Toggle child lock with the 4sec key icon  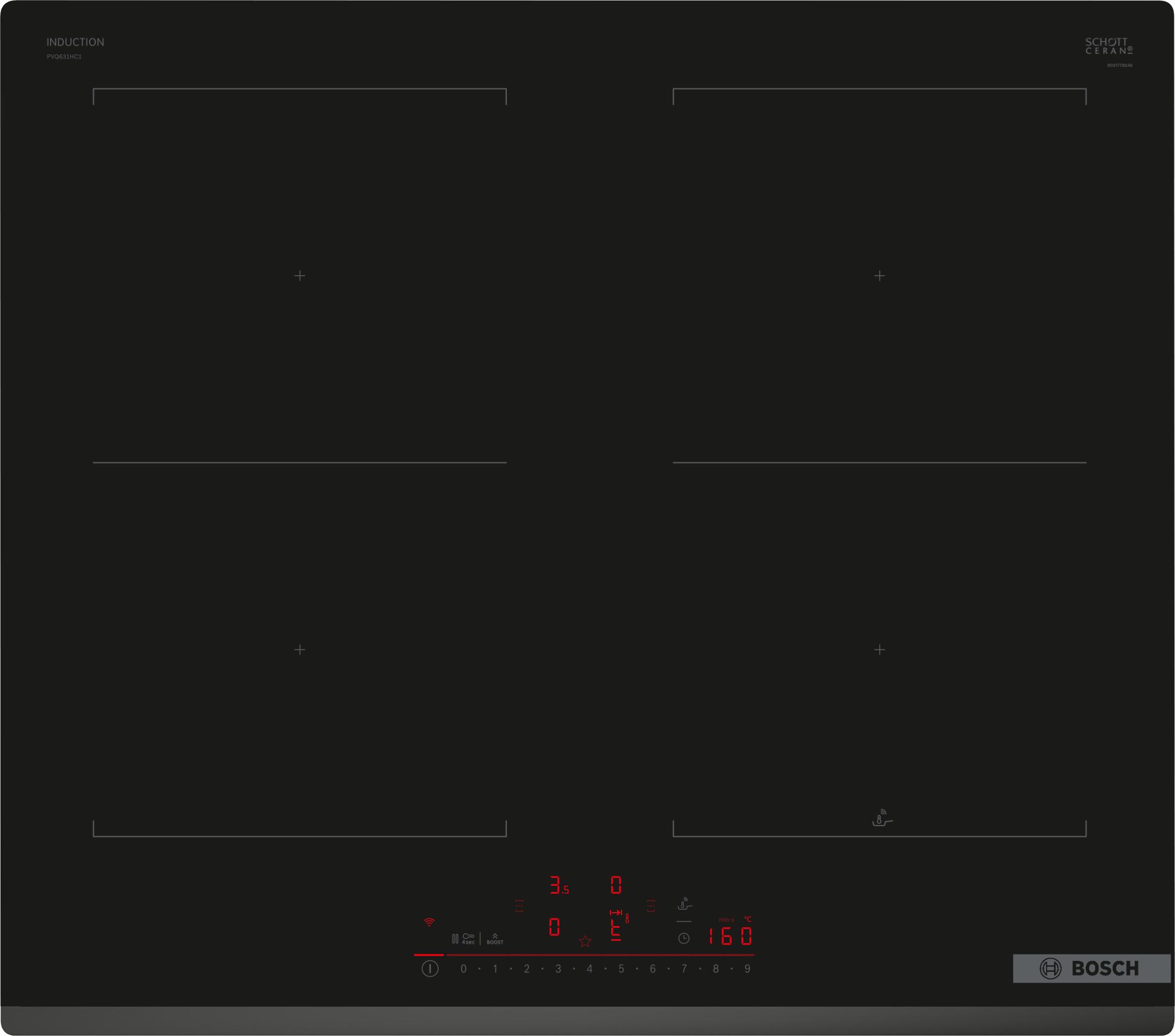468,938
